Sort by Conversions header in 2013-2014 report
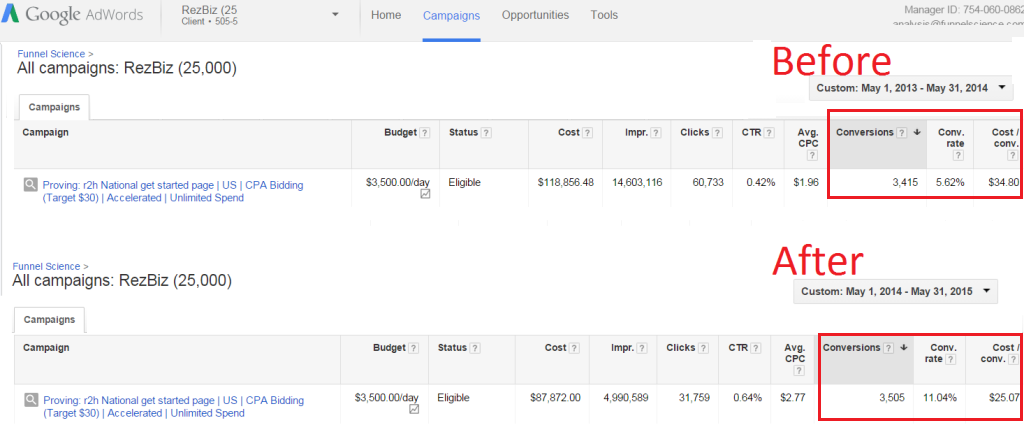This screenshot has width=1024, height=425. [865, 133]
